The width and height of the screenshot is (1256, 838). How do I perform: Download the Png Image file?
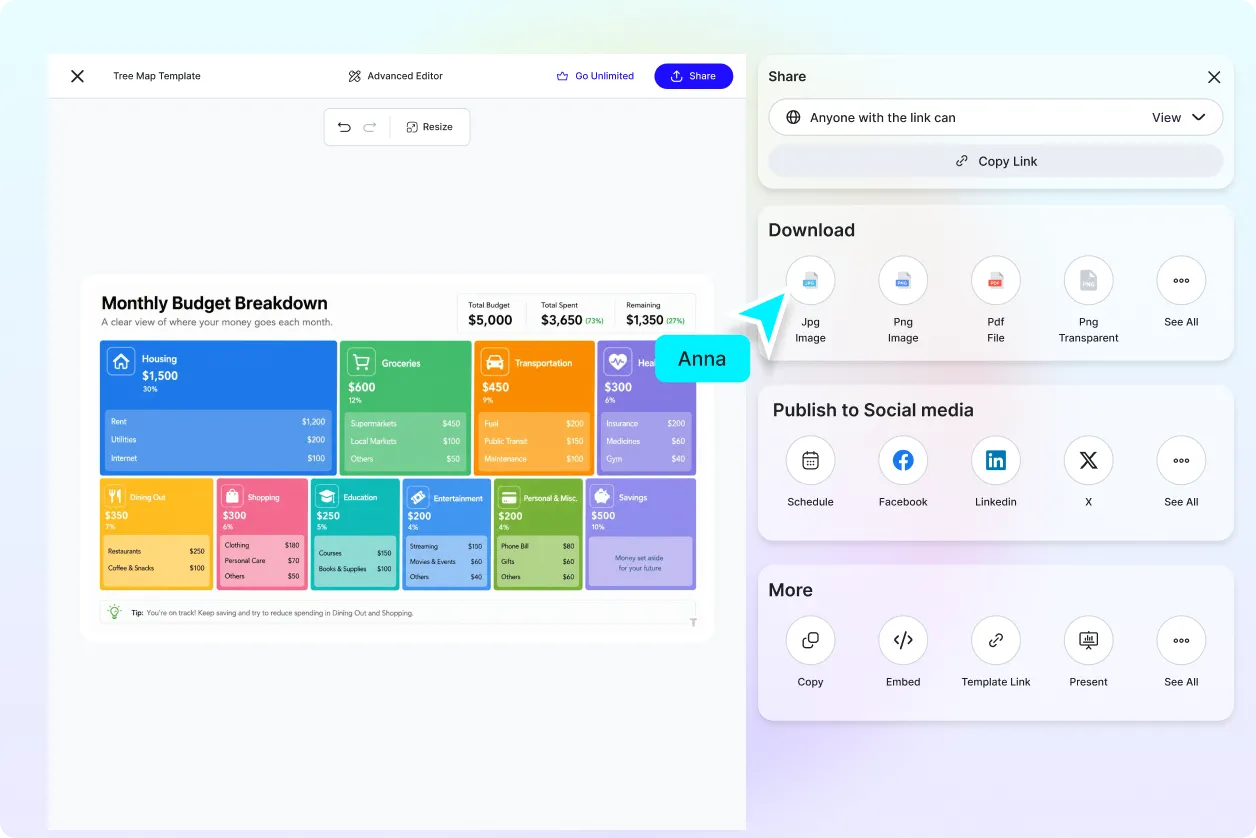903,281
